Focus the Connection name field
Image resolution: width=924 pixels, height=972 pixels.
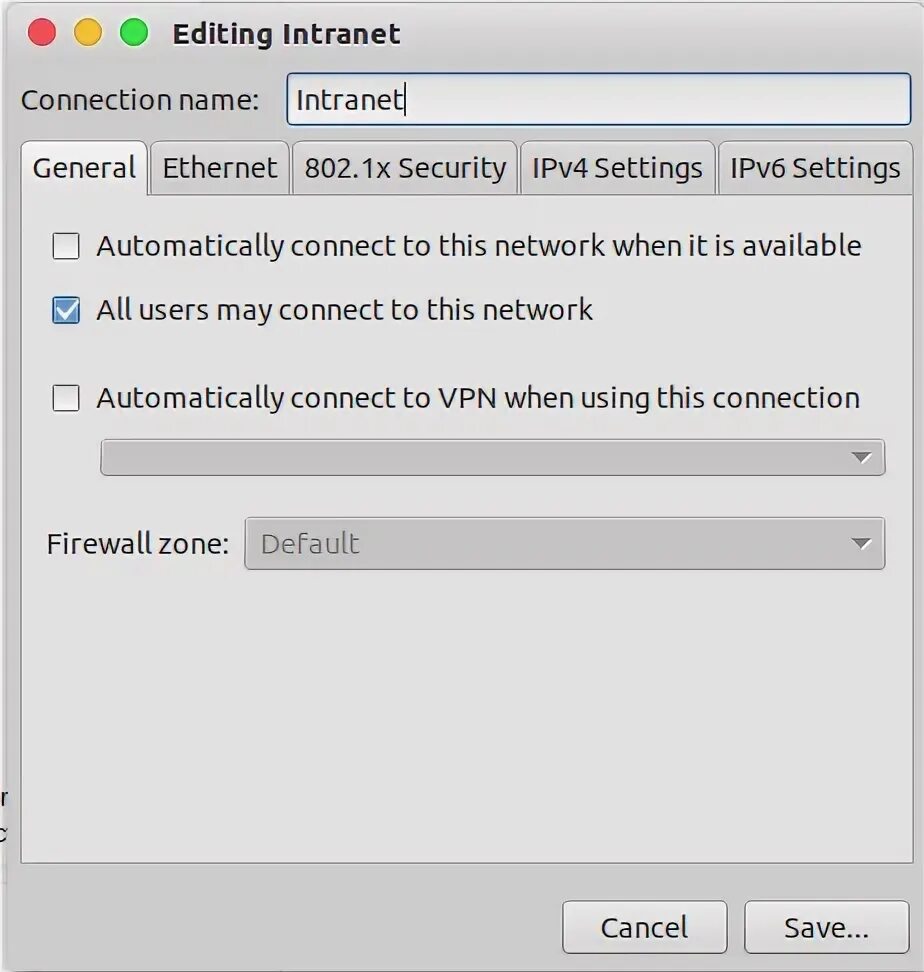[599, 99]
